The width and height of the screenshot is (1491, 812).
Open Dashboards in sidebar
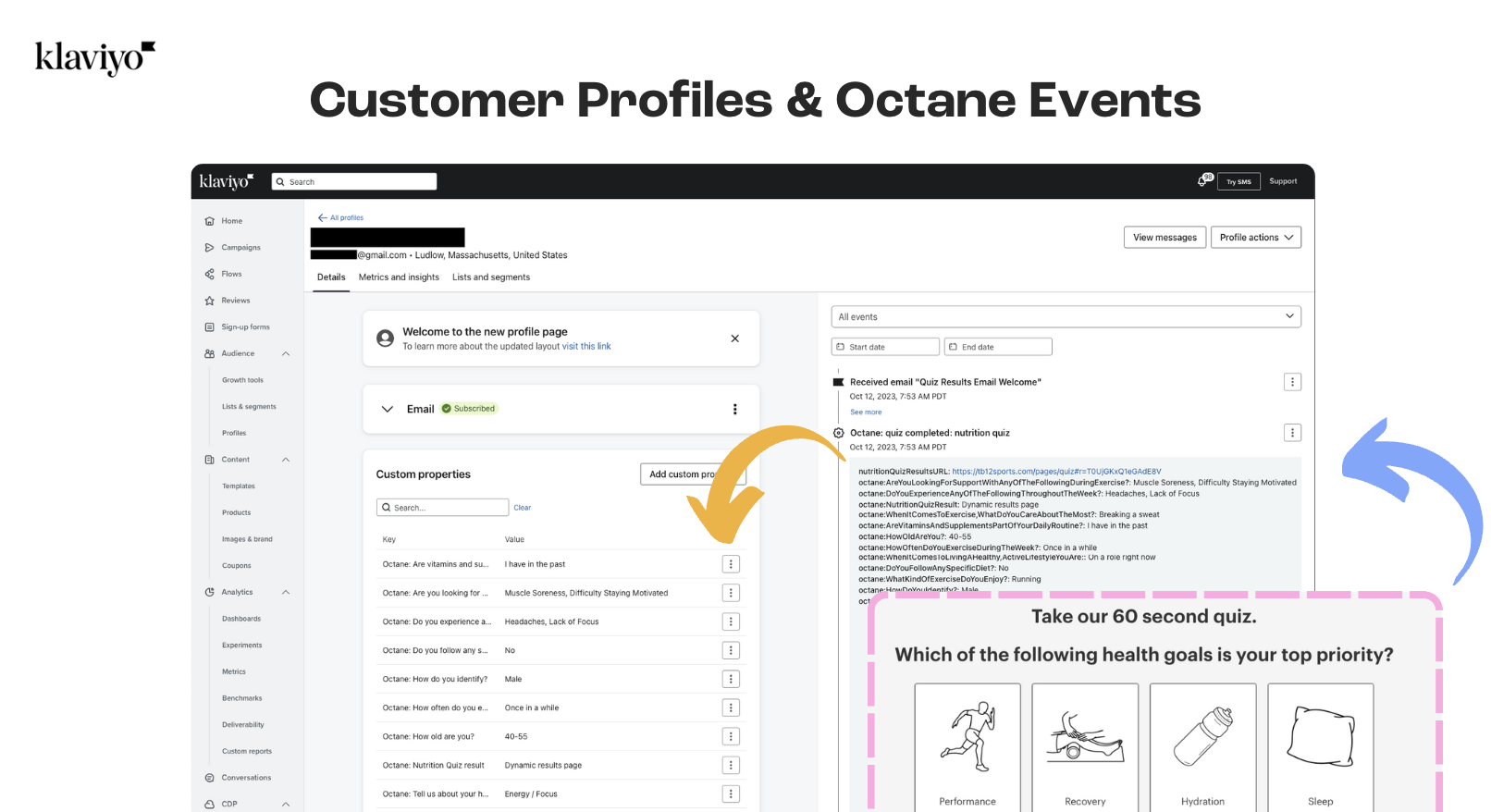tap(241, 619)
